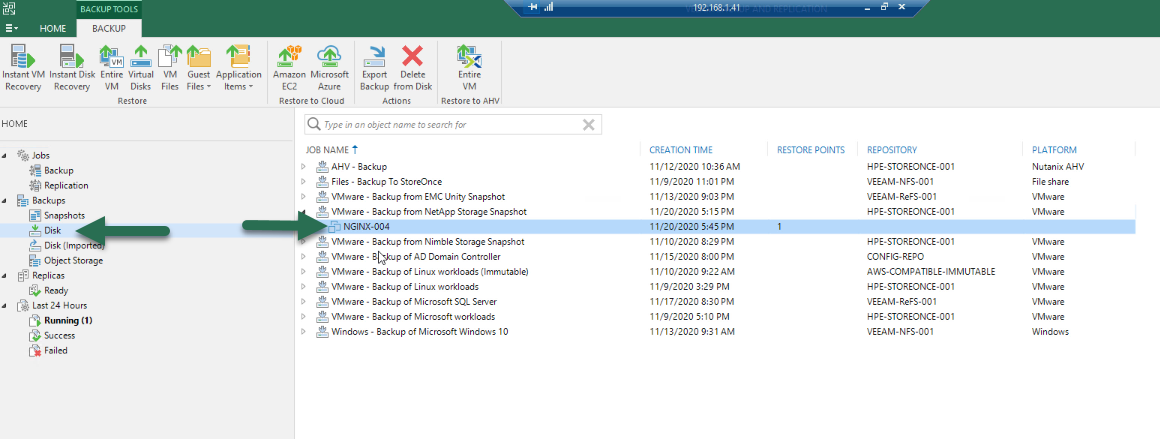The height and width of the screenshot is (439, 1160).
Task: Click AHV - Backup job icon
Action: pyautogui.click(x=322, y=167)
